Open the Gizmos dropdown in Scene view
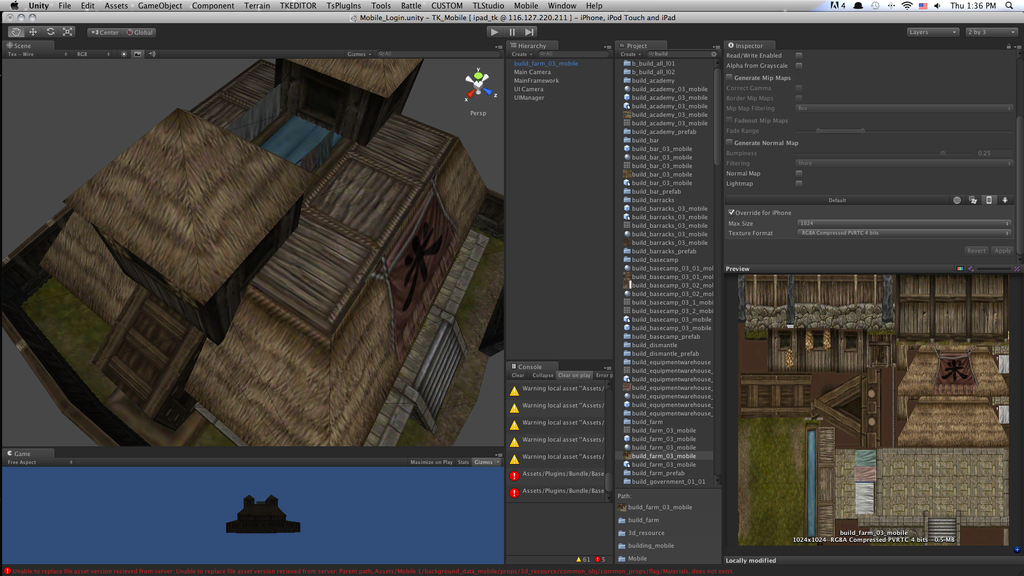 [x=359, y=54]
